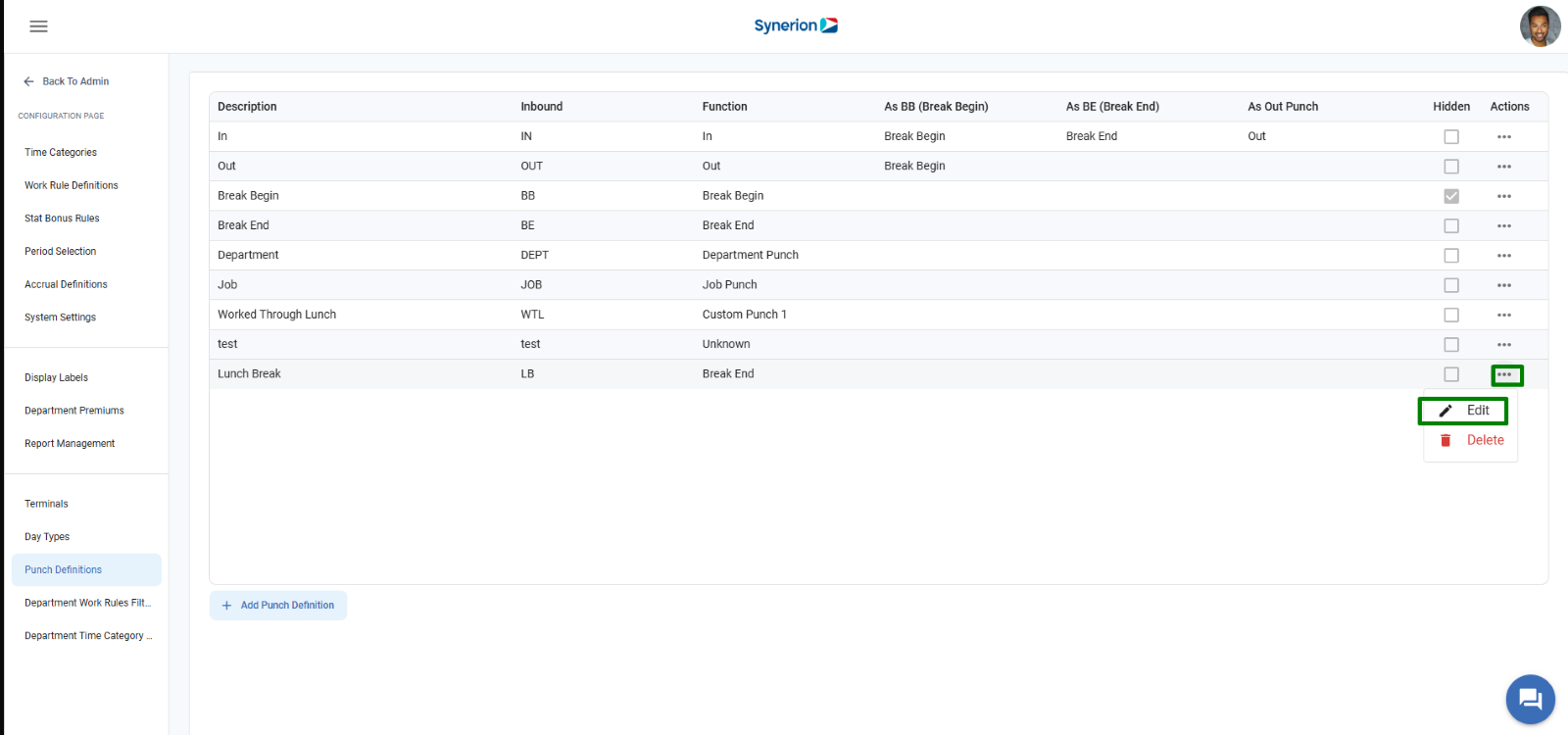Uncheck Hidden checkbox for Break Begin row

pyautogui.click(x=1451, y=196)
